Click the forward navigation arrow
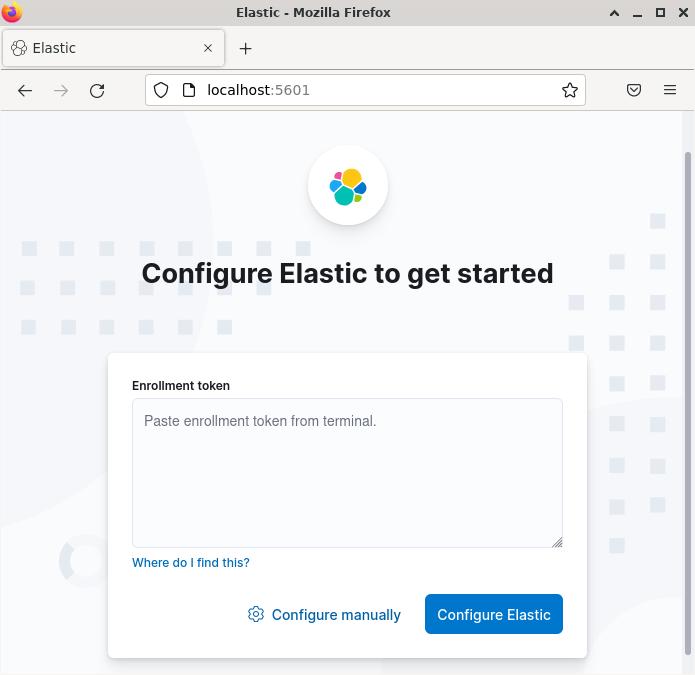Image resolution: width=695 pixels, height=675 pixels. (61, 91)
